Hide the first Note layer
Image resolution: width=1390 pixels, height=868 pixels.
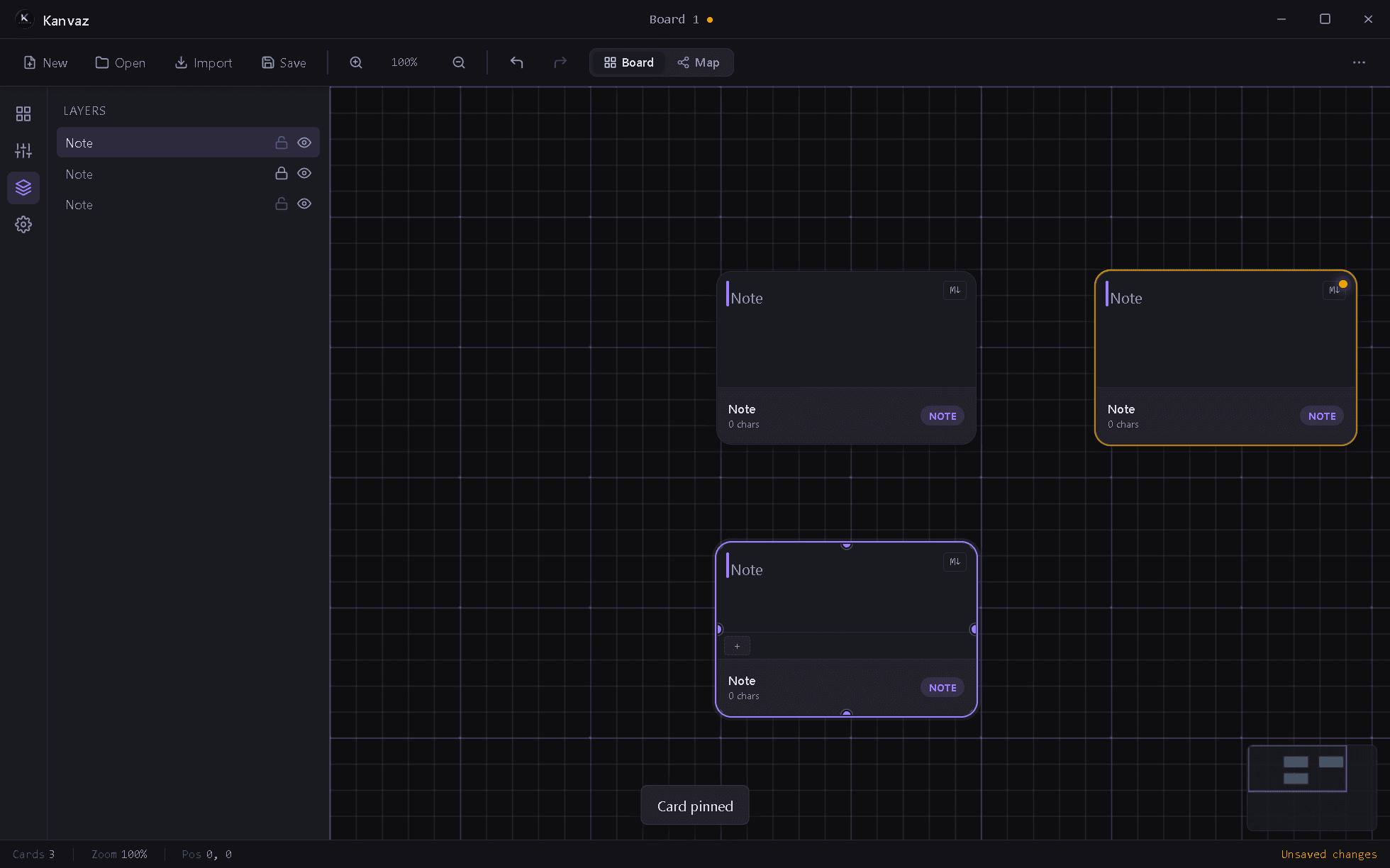click(x=304, y=143)
